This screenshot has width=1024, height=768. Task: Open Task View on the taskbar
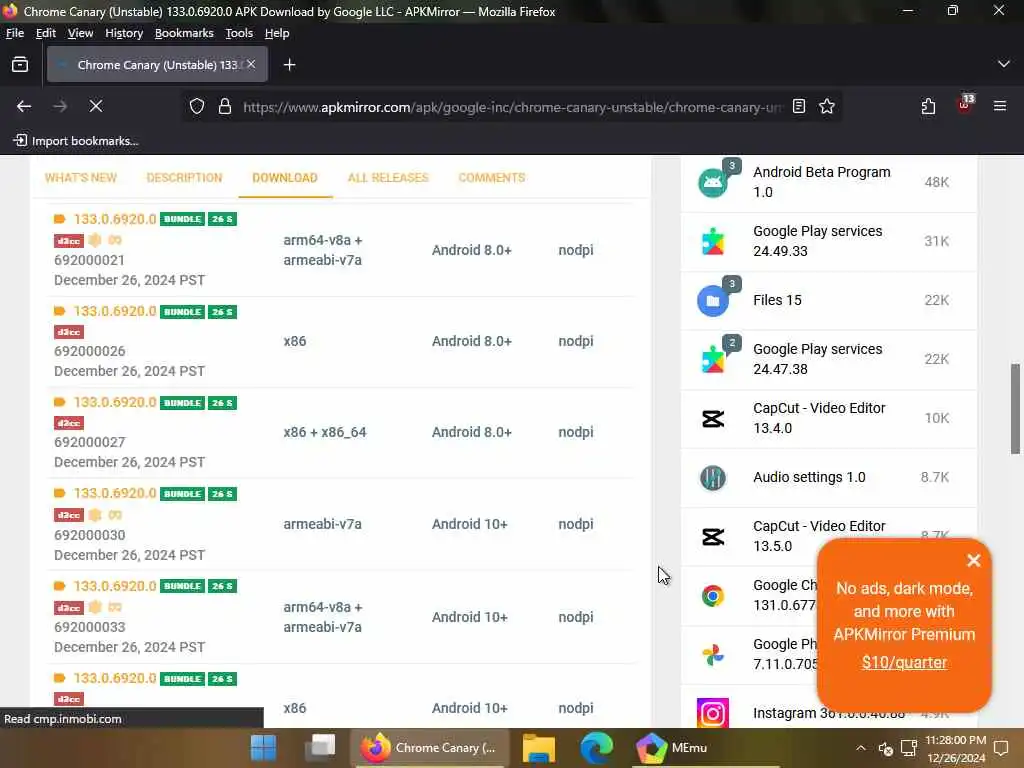click(320, 748)
